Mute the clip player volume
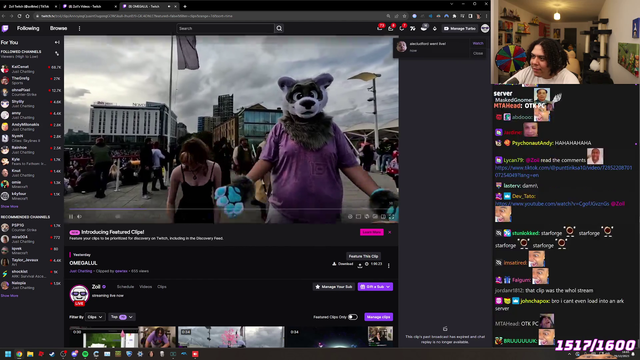Viewport: 640px width, 360px height. coord(80,217)
